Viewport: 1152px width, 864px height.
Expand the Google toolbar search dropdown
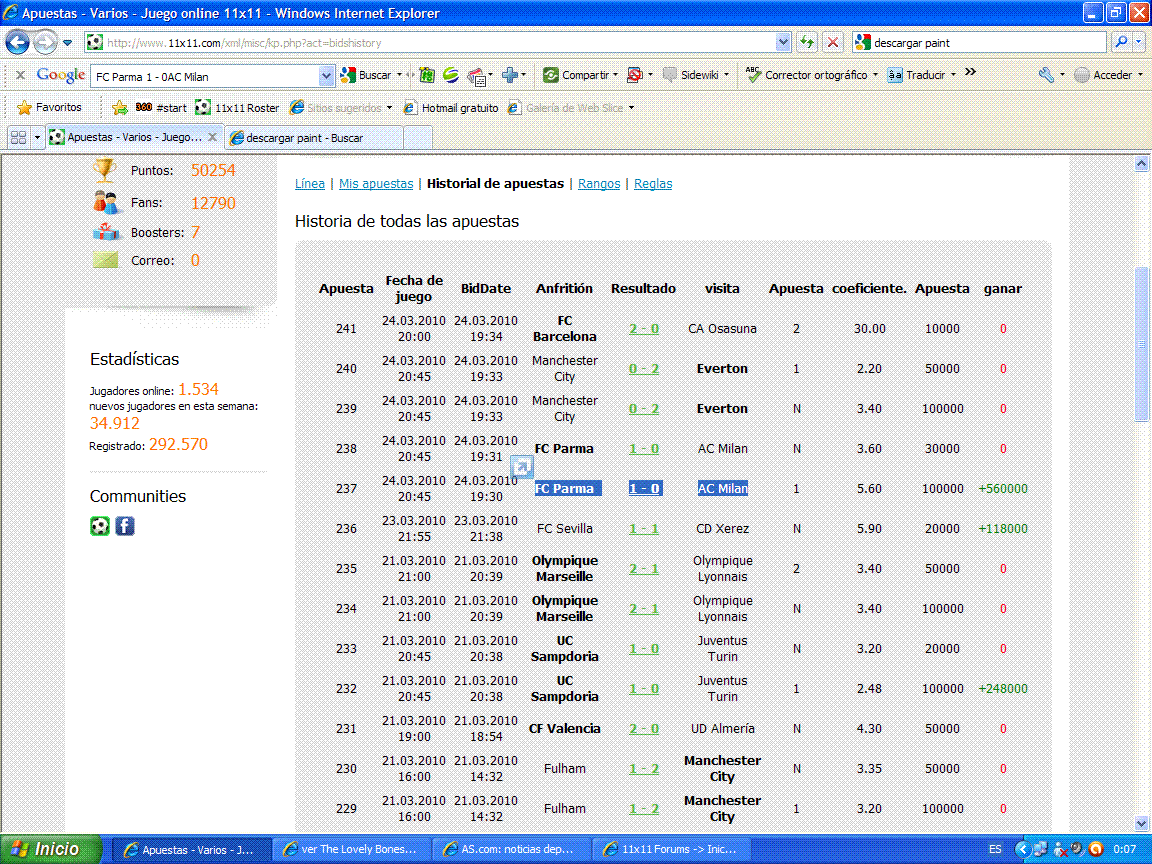pos(326,76)
